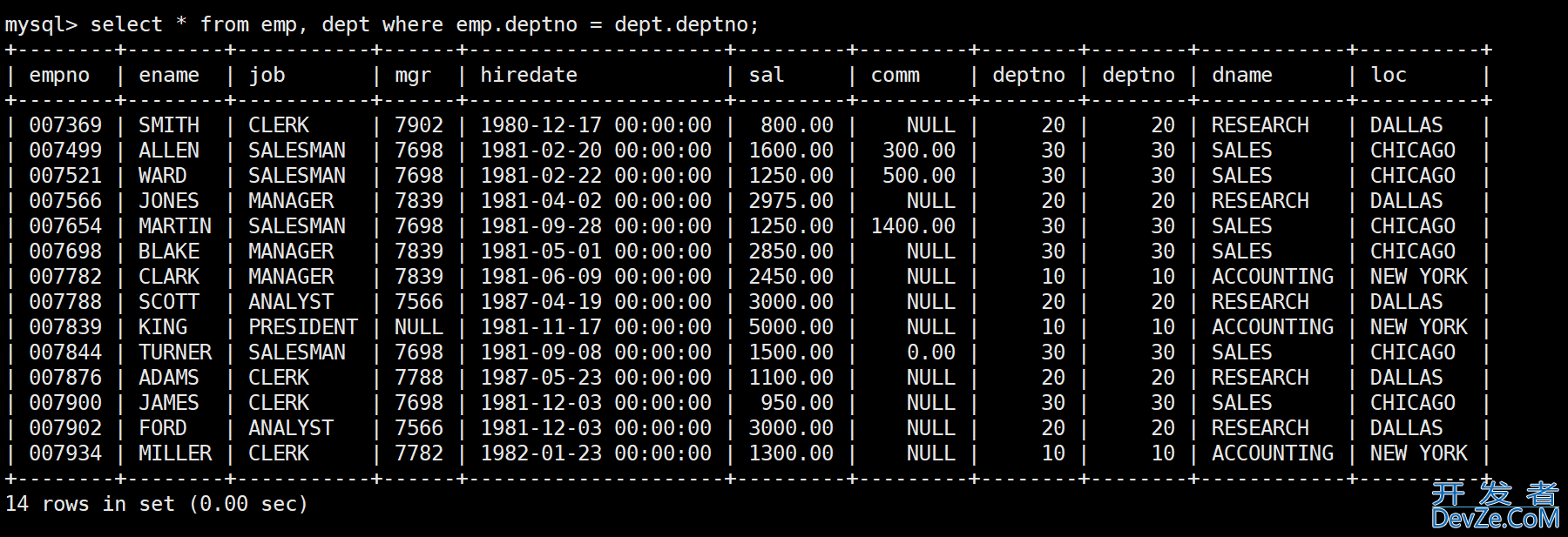This screenshot has width=1568, height=537.
Task: Select mgr value 7902
Action: [419, 125]
